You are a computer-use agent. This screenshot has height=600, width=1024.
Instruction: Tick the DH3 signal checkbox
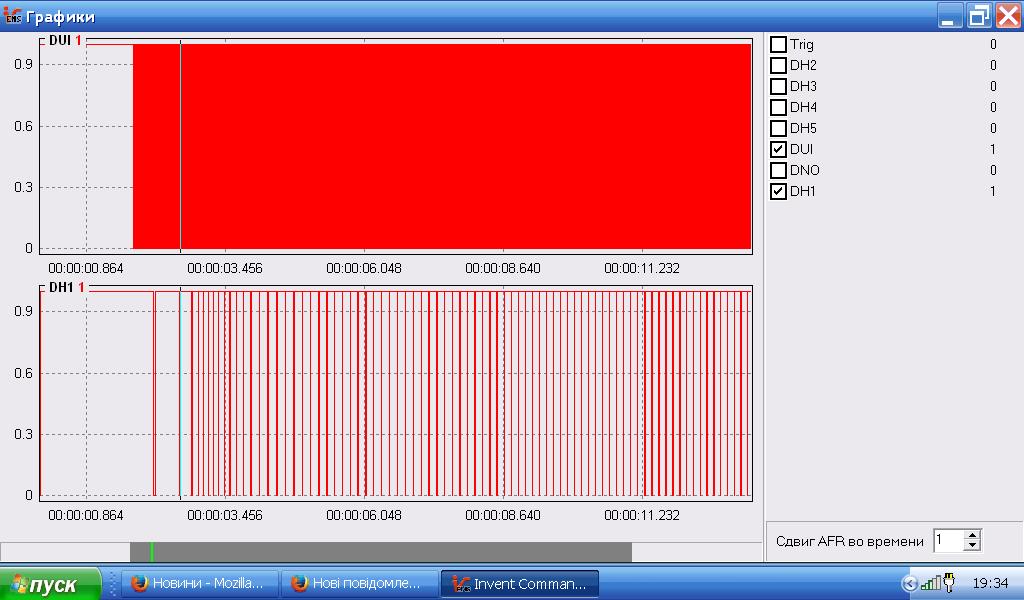click(778, 86)
